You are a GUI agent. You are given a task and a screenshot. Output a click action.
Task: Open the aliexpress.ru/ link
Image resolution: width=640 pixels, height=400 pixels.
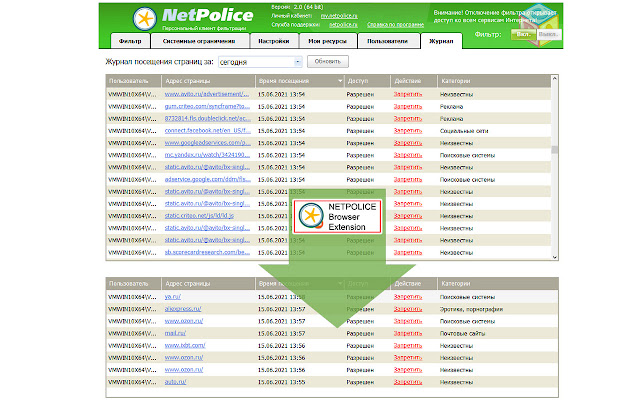click(x=183, y=309)
